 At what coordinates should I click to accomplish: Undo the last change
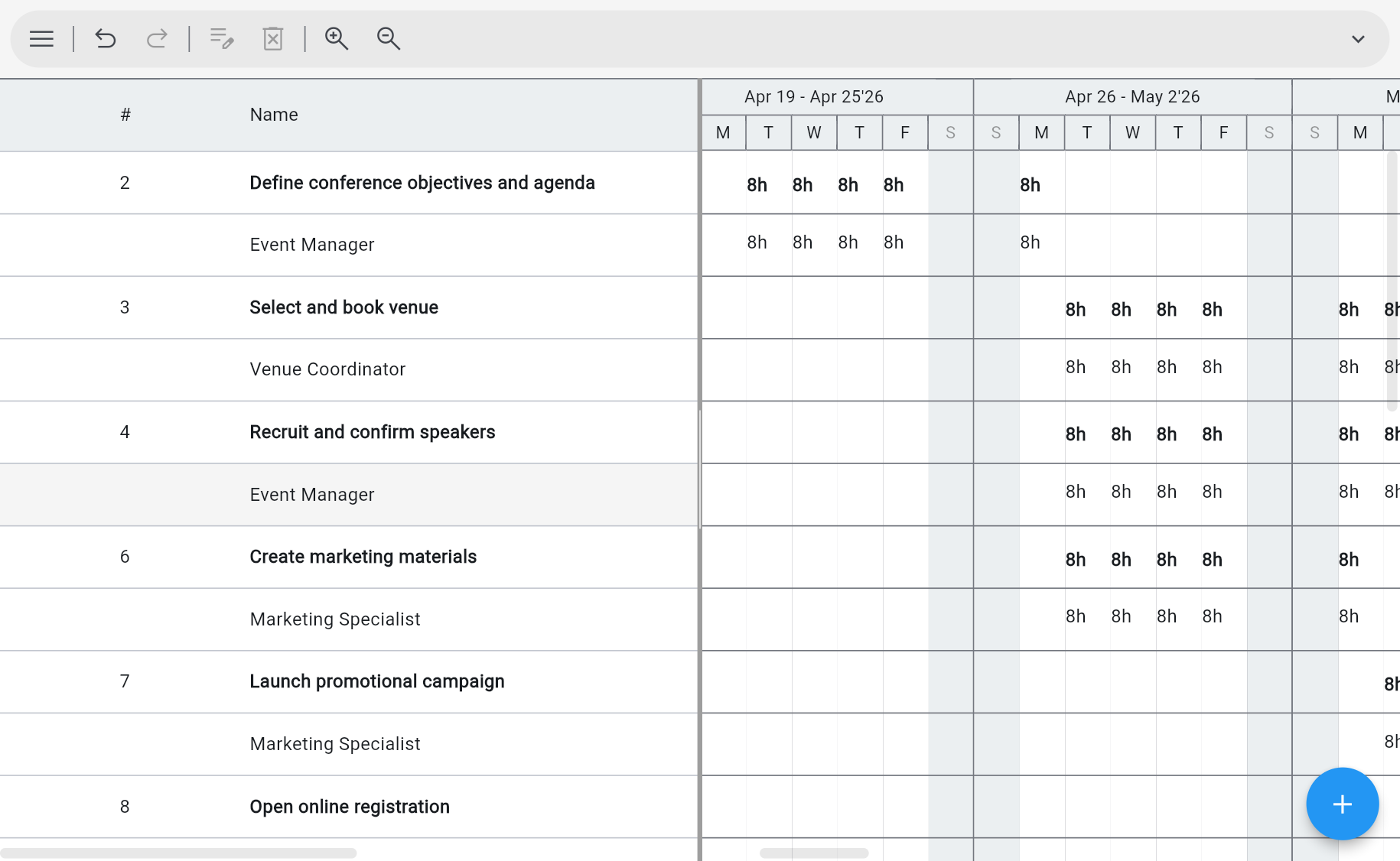coord(106,38)
